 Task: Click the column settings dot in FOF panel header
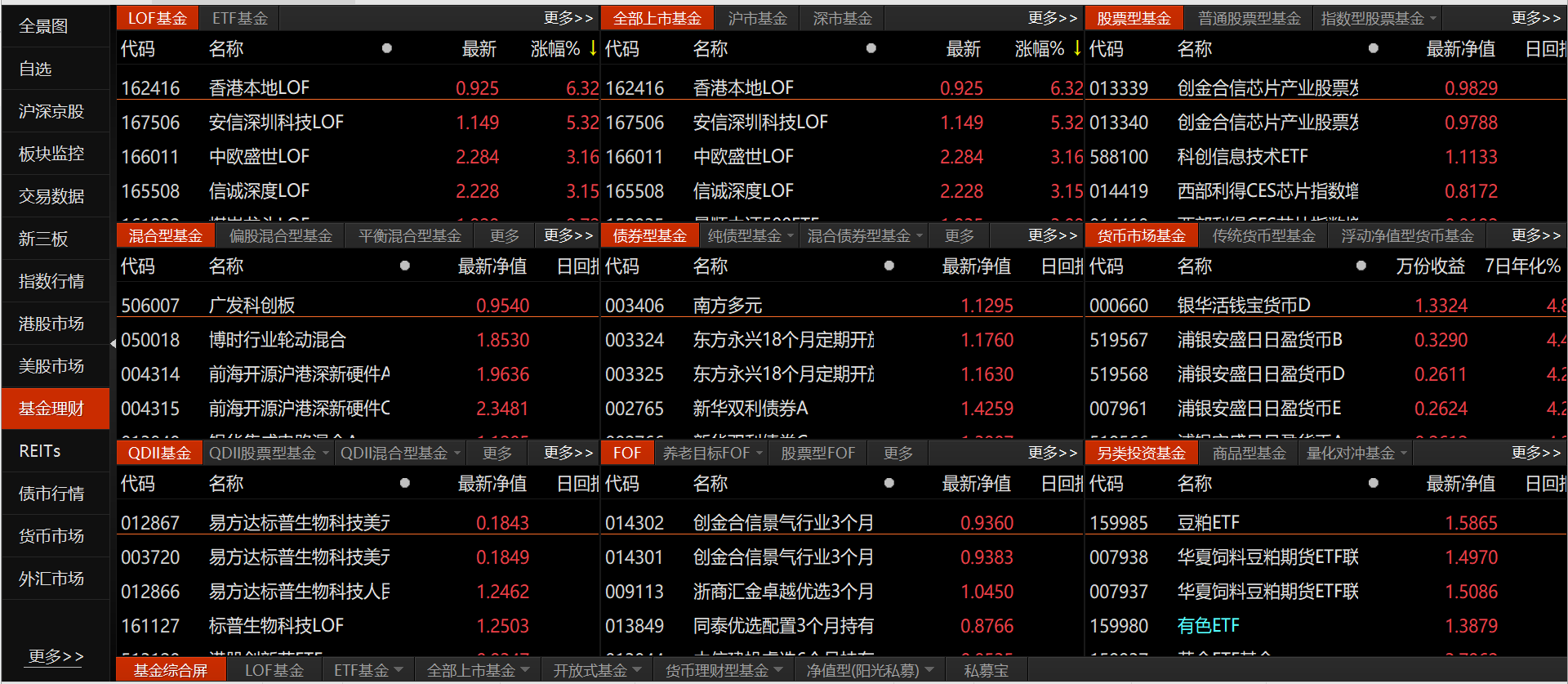click(889, 483)
